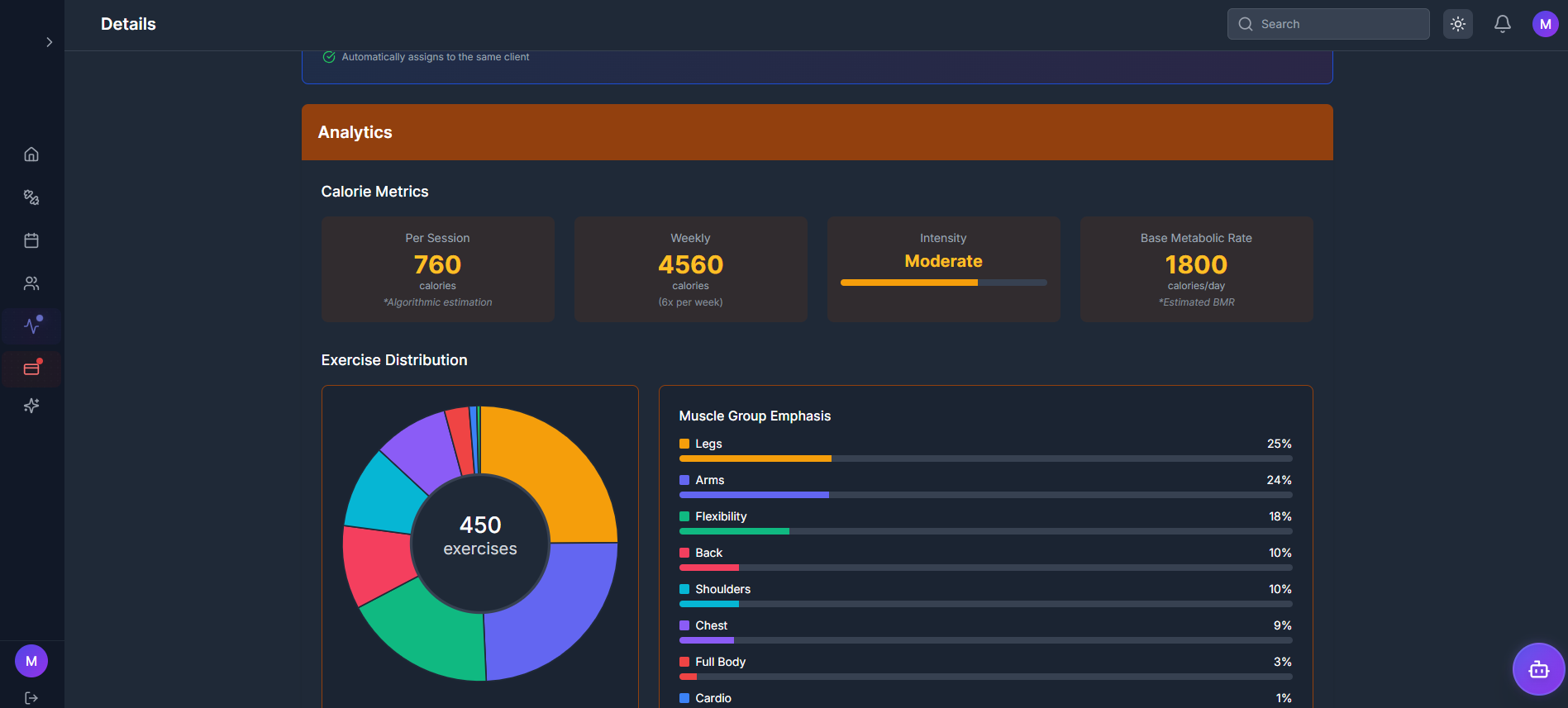Screen dimensions: 1568x708
Task: Open the sparkles AI icon in sidebar
Action: point(31,406)
